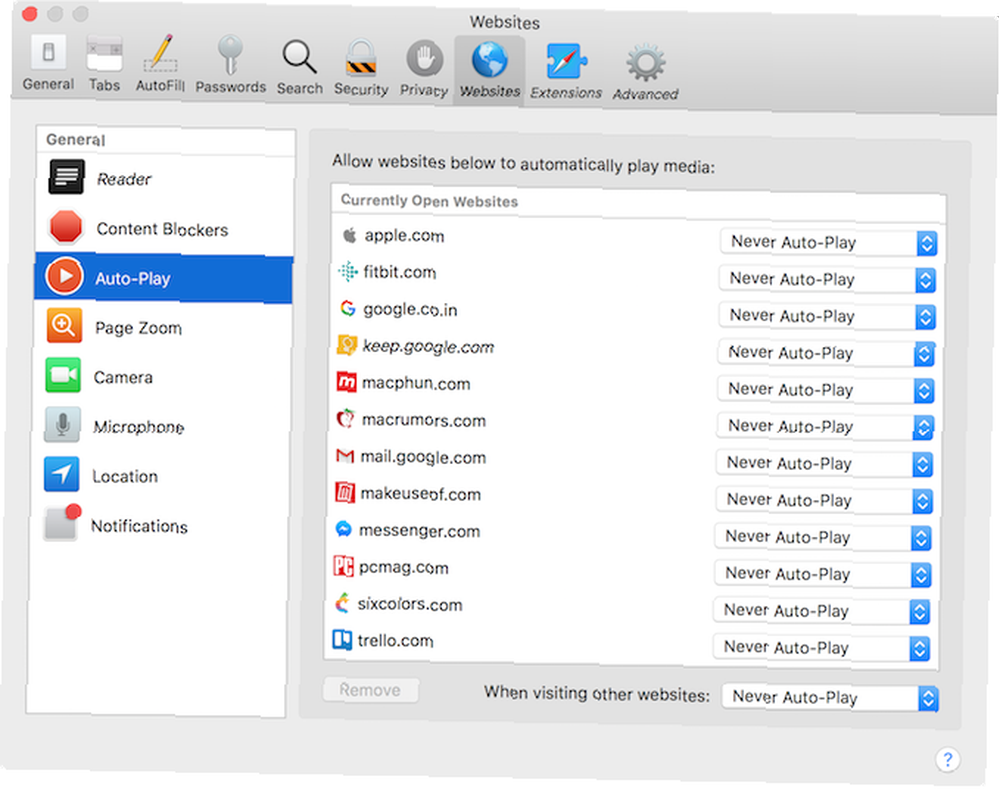Open the Passwords preferences tab
The width and height of the screenshot is (1000, 789).
(x=230, y=65)
